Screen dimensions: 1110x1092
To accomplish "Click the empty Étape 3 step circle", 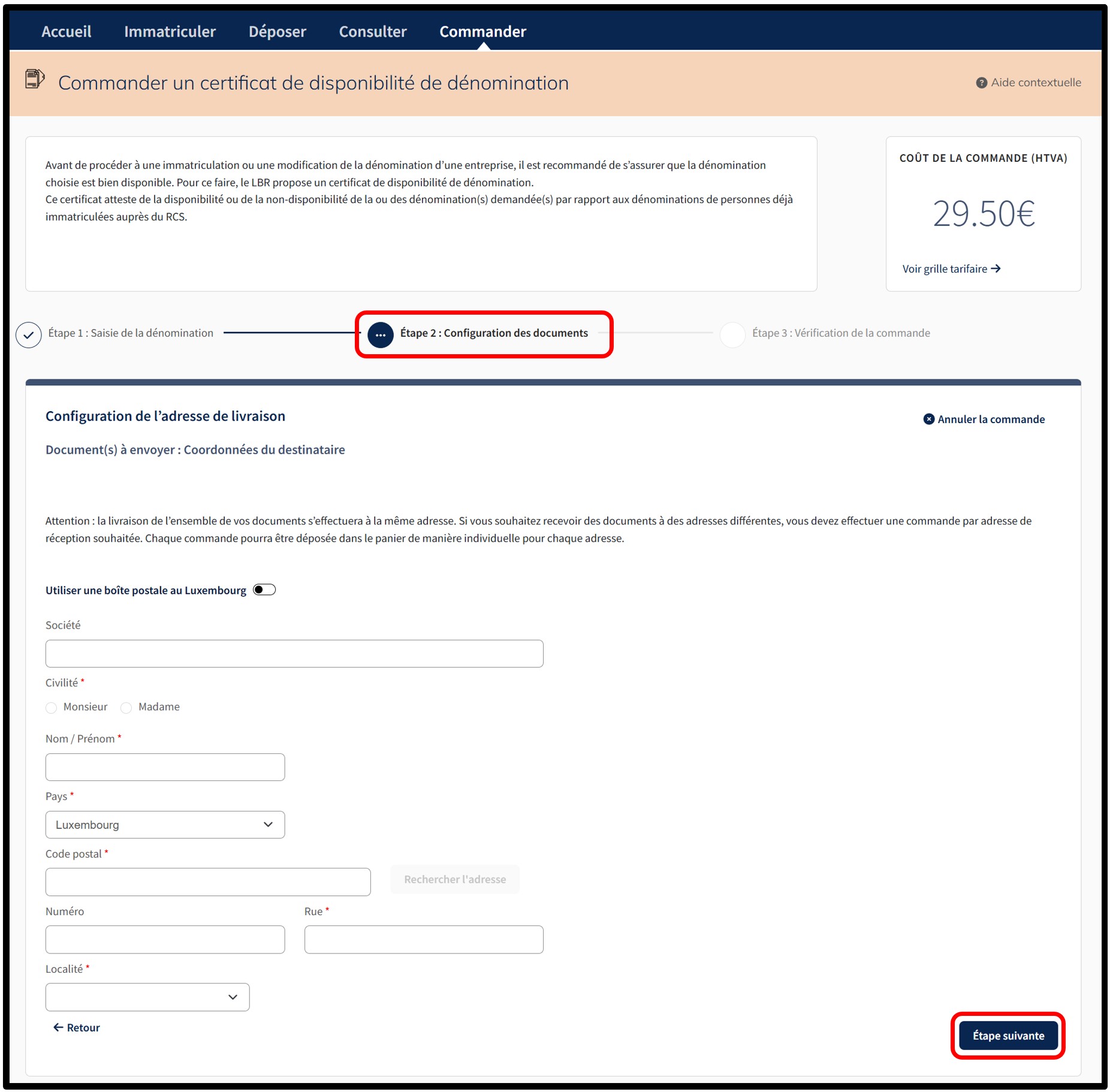I will click(732, 334).
